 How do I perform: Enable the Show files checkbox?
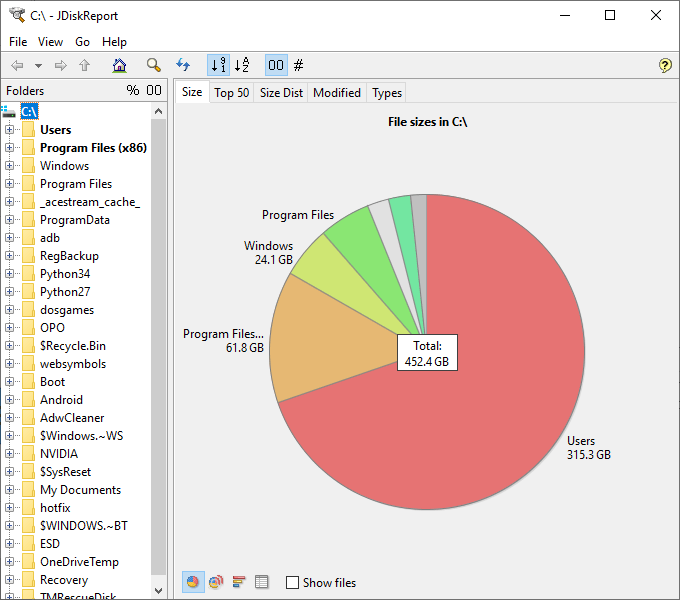pyautogui.click(x=292, y=583)
